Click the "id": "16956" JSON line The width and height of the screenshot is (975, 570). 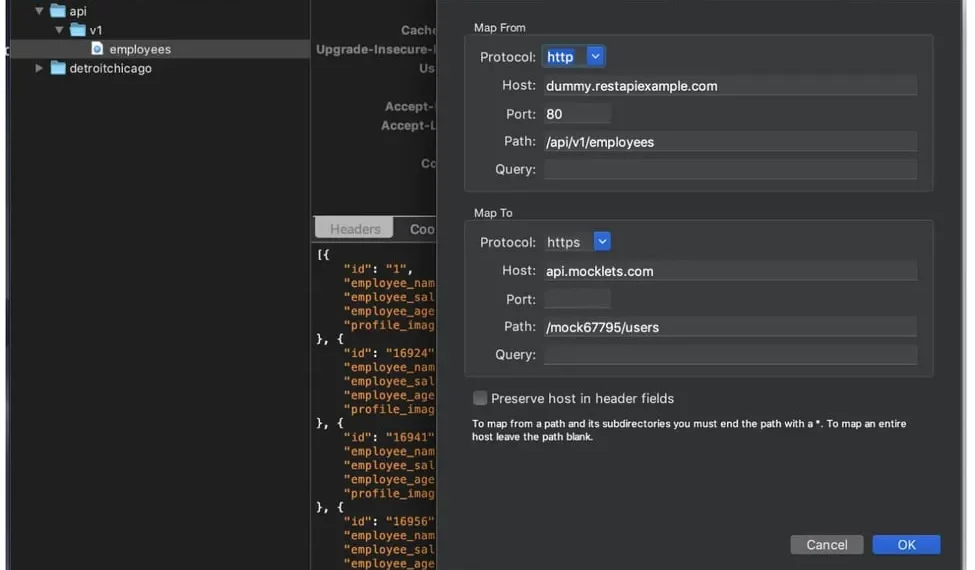point(389,521)
